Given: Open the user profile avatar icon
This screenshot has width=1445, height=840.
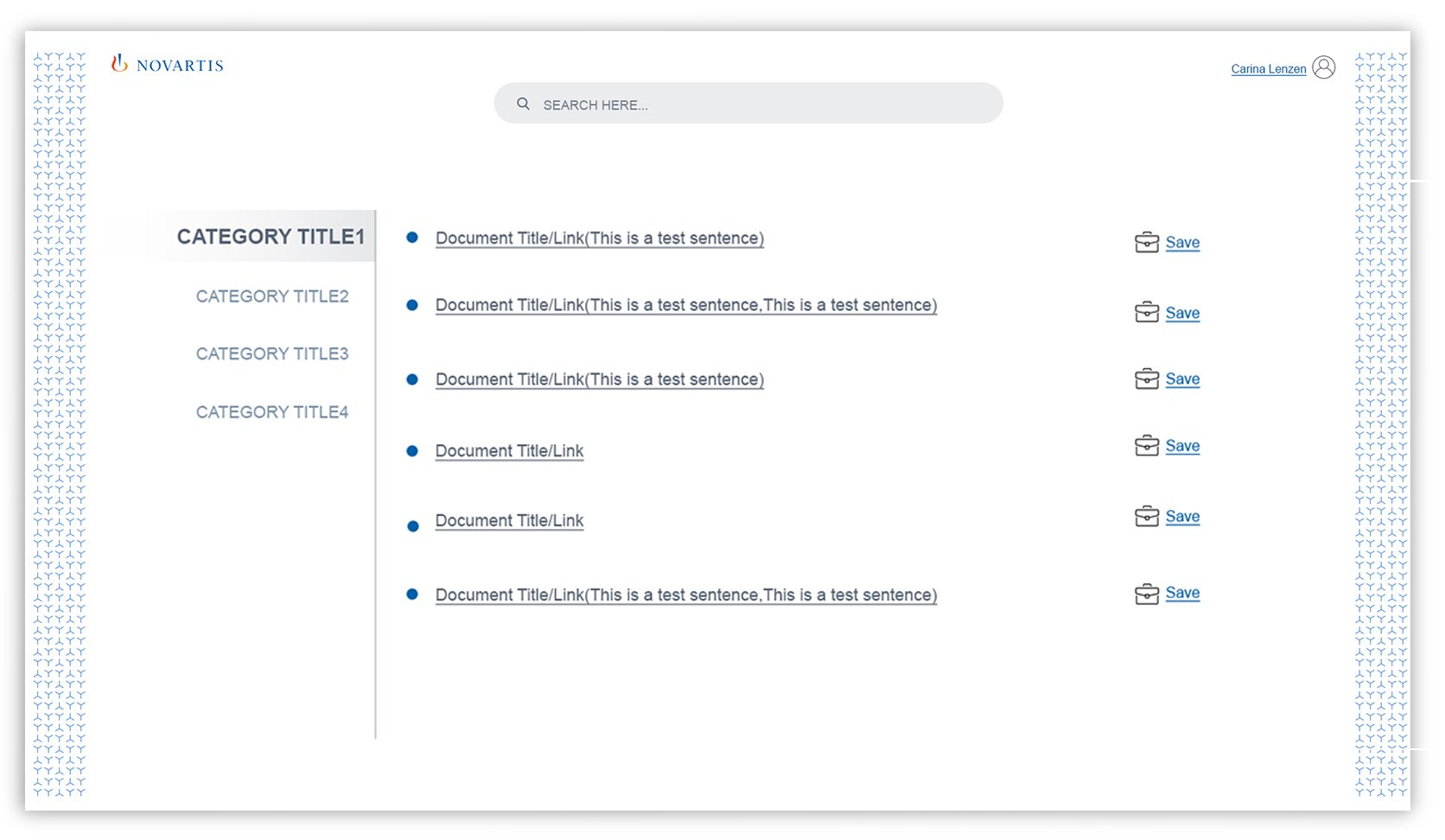Looking at the screenshot, I should click(x=1323, y=67).
